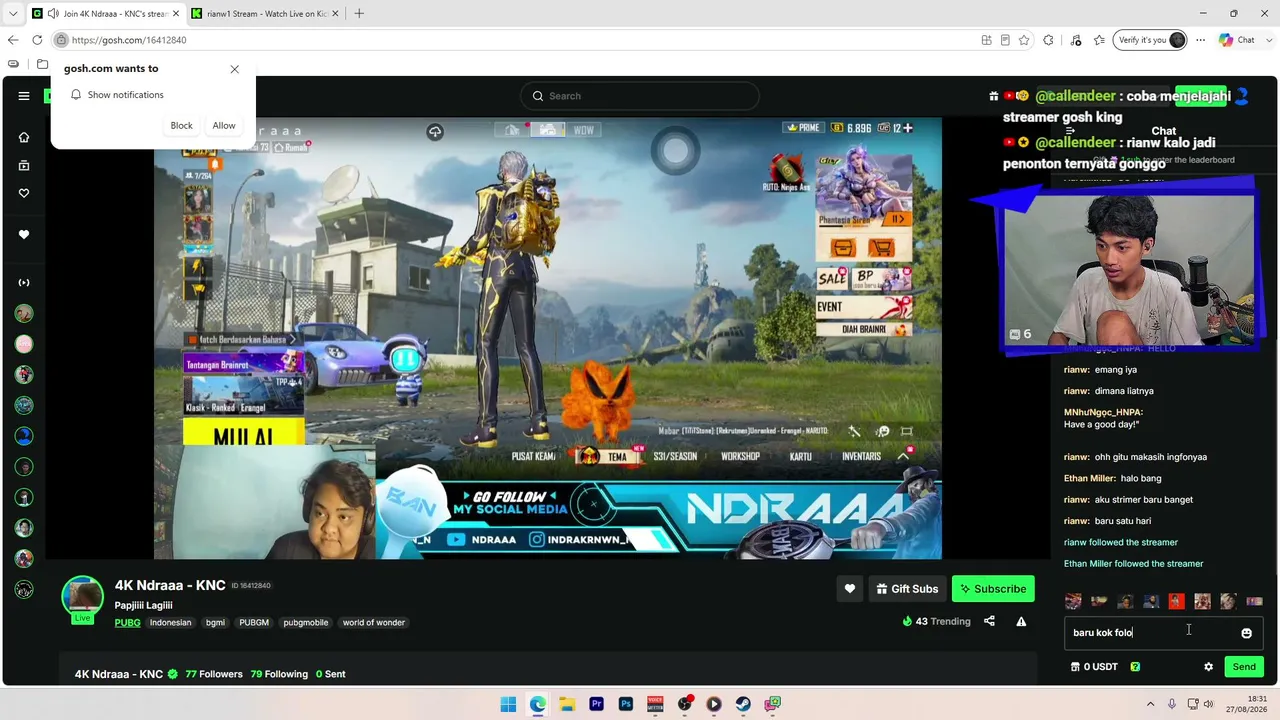Screen dimensions: 1280x720
Task: Open Edge Settings and more menu
Action: click(x=1200, y=40)
